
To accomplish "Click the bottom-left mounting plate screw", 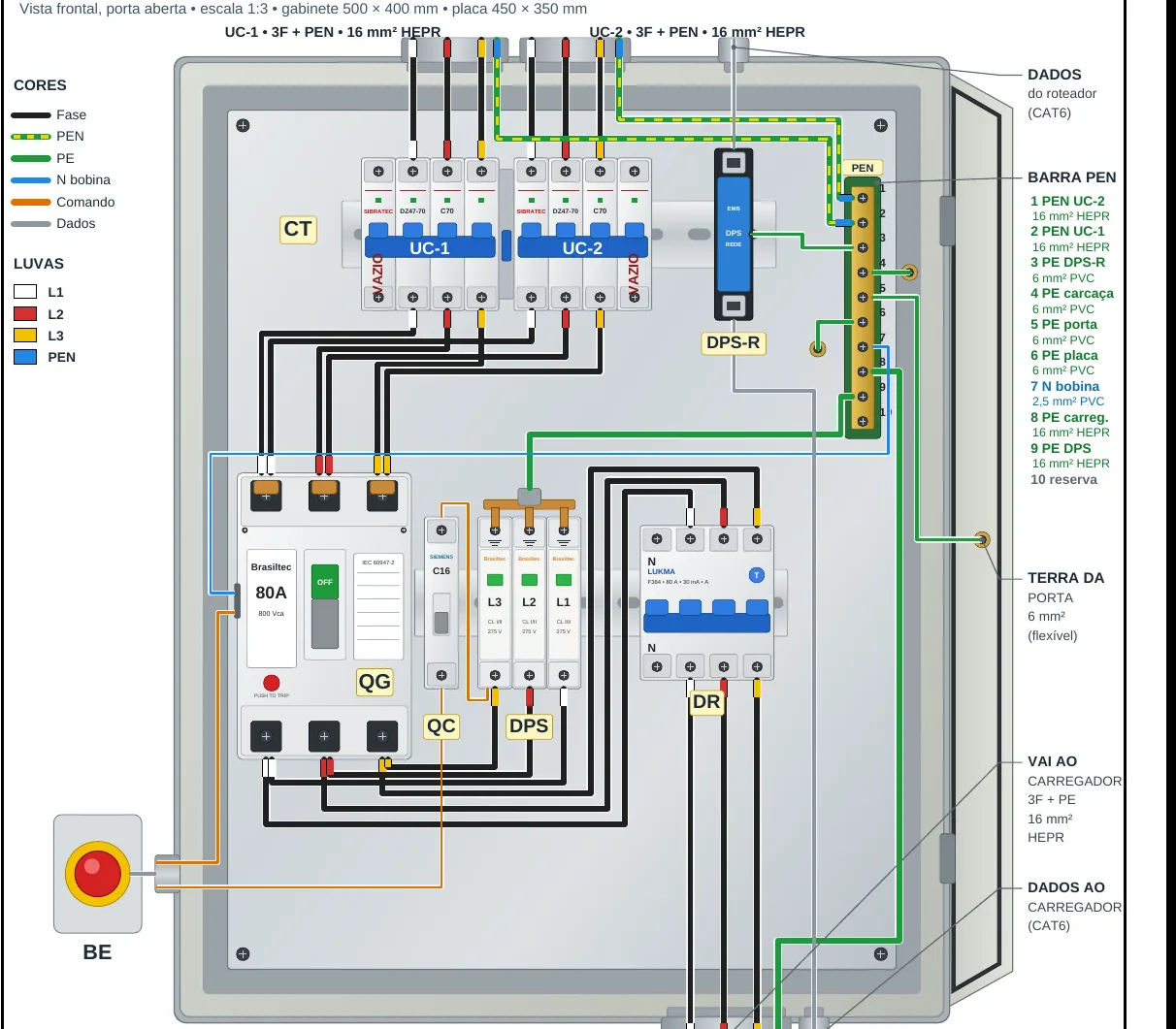I will [x=243, y=954].
